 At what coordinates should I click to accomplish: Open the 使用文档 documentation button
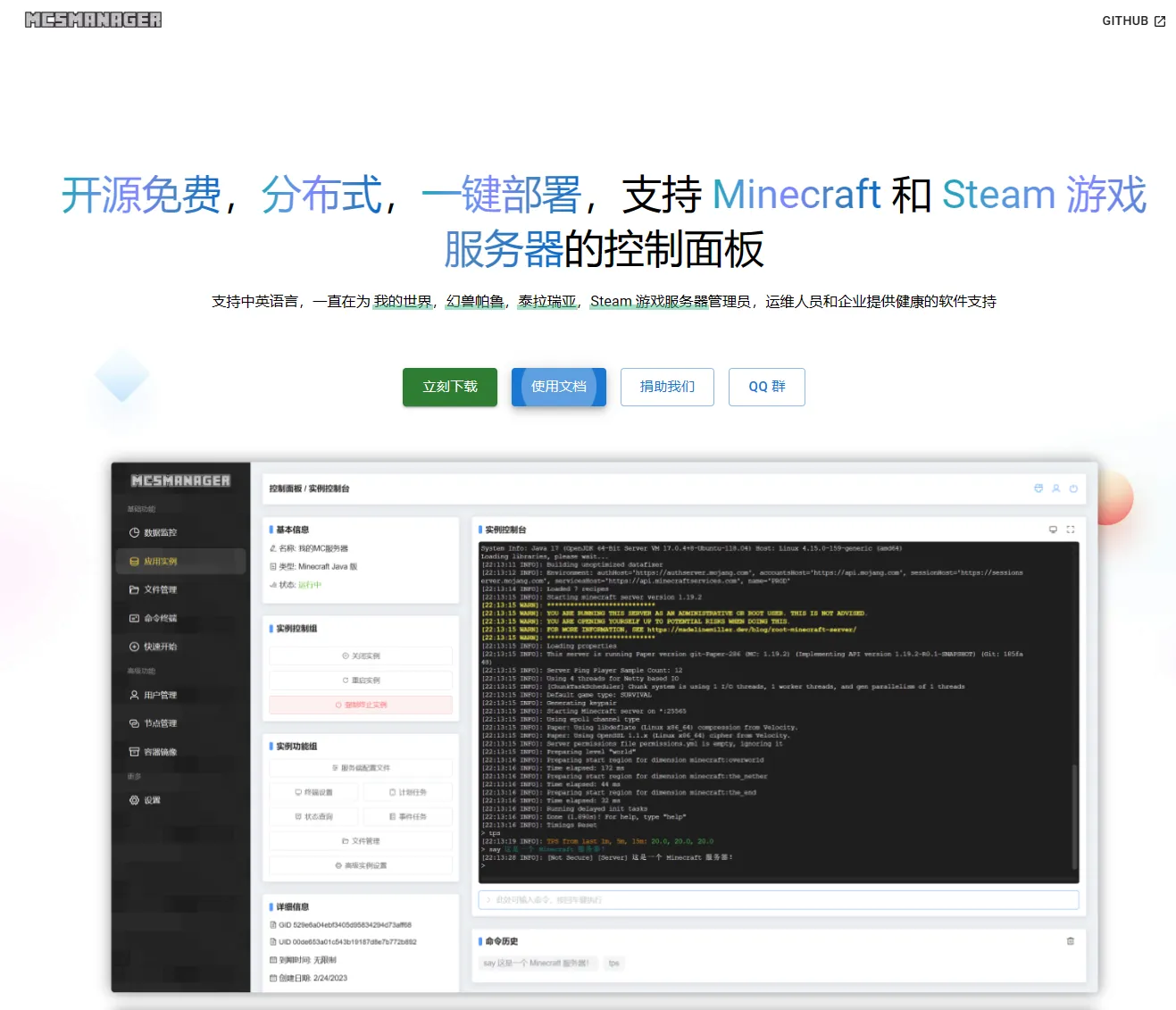pos(559,387)
